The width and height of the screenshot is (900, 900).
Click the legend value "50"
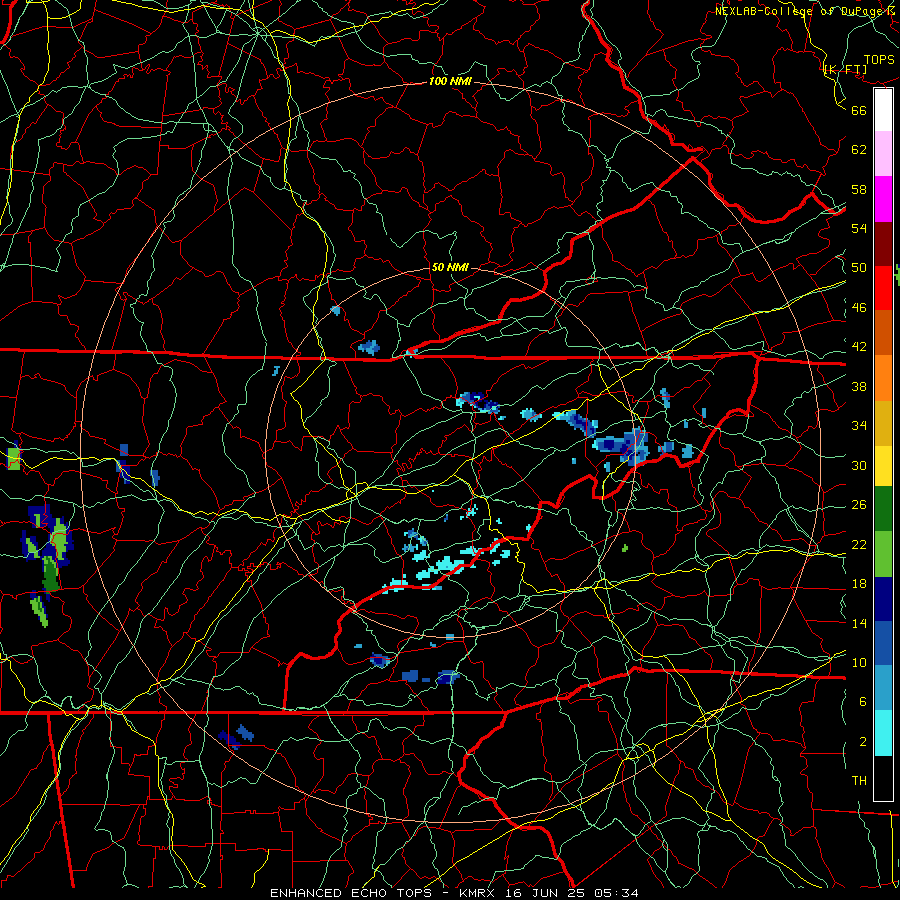coord(859,268)
